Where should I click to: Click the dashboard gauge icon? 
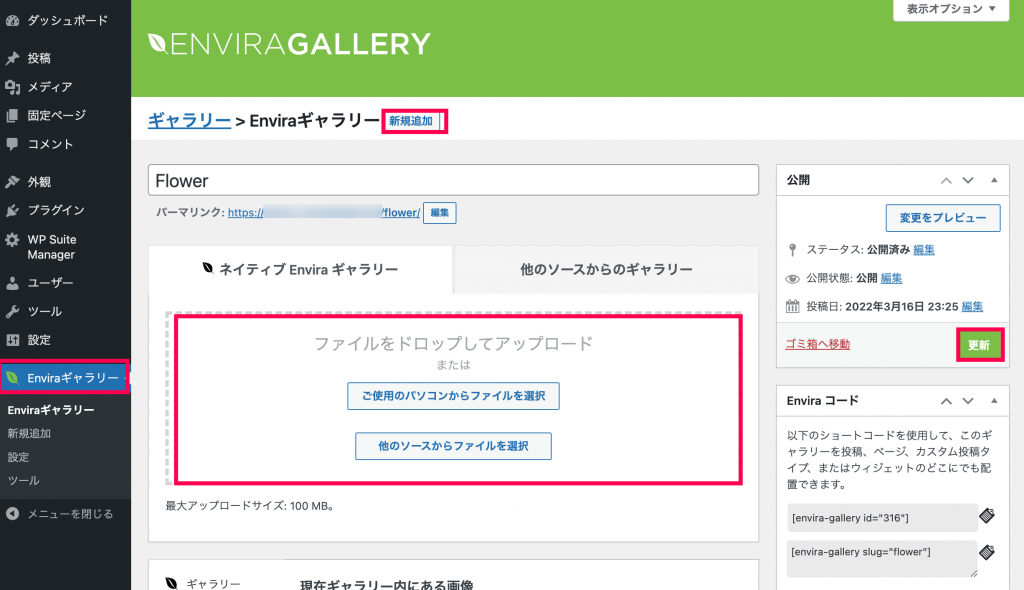[12, 20]
